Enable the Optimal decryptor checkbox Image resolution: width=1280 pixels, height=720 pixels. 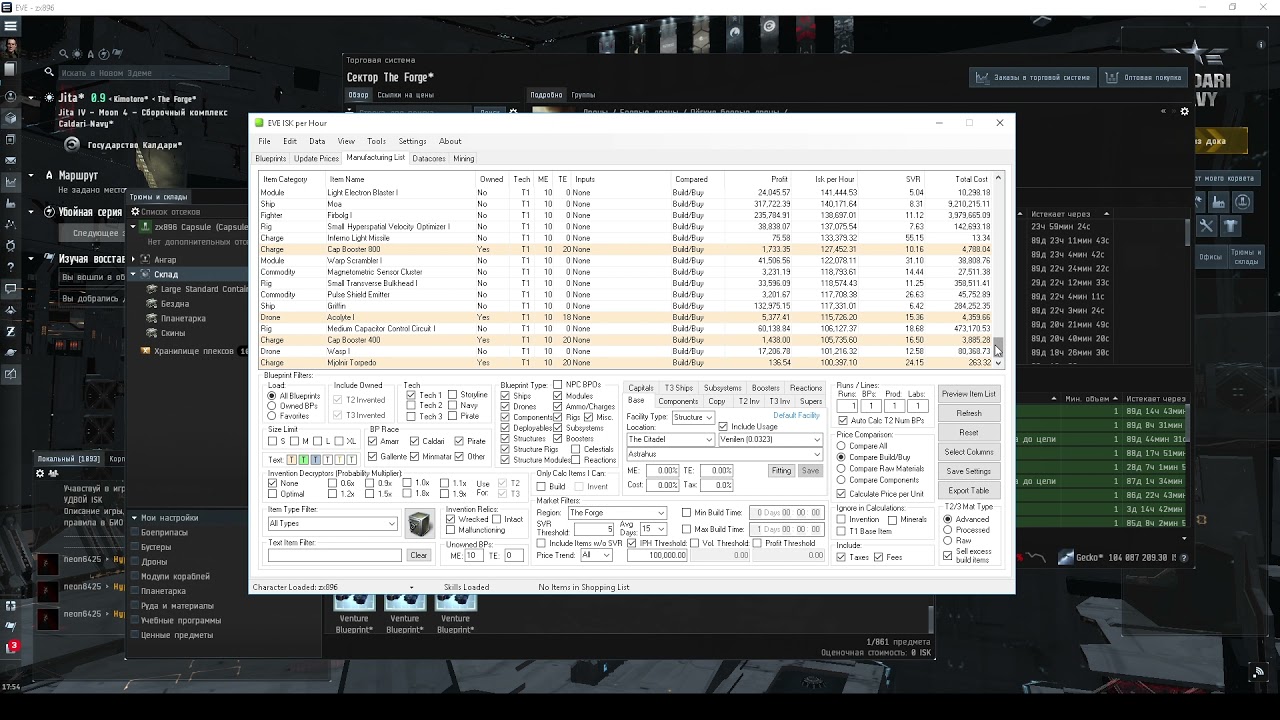pos(272,494)
